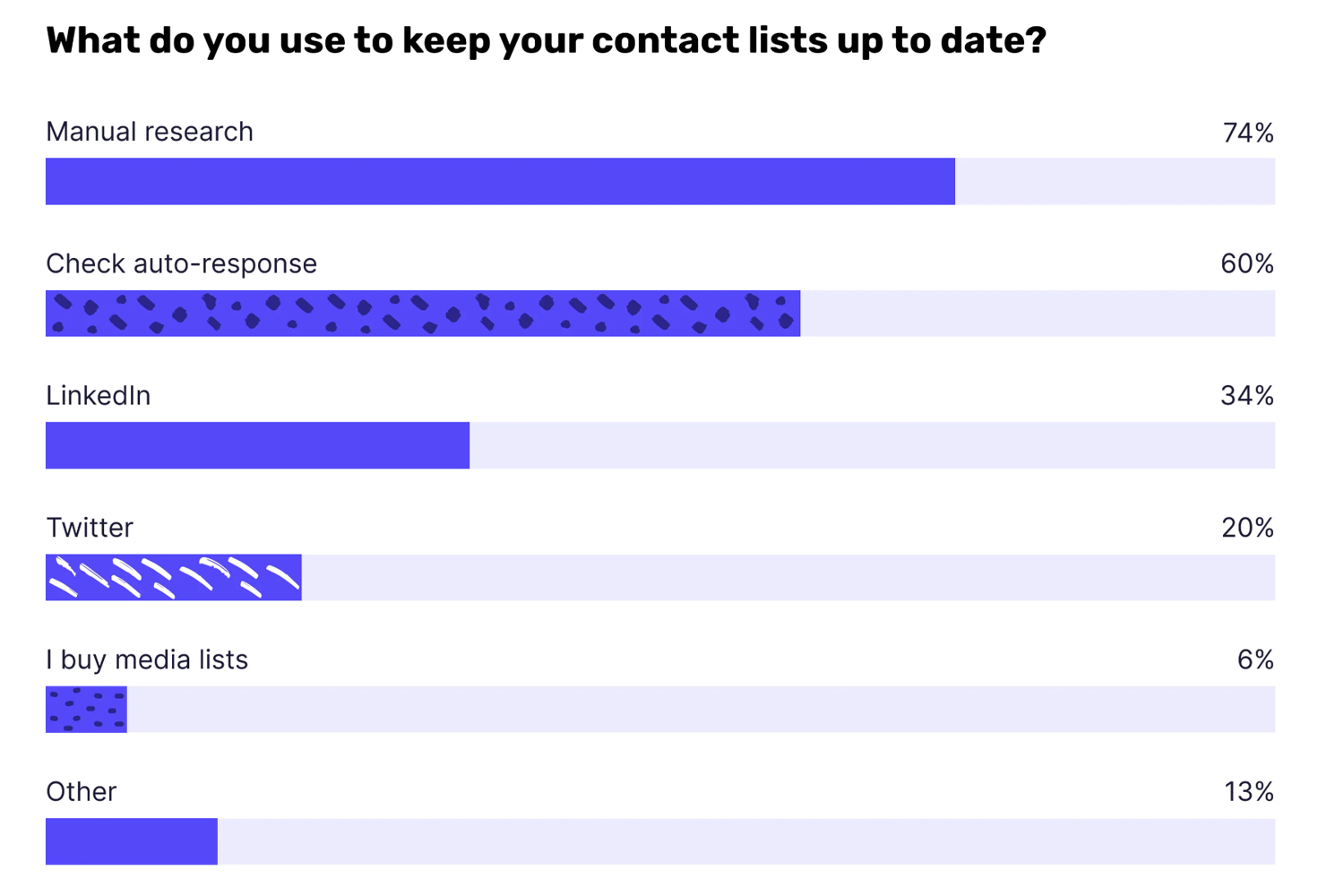Click the chart title question
This screenshot has height=896, width=1318.
pos(546,40)
